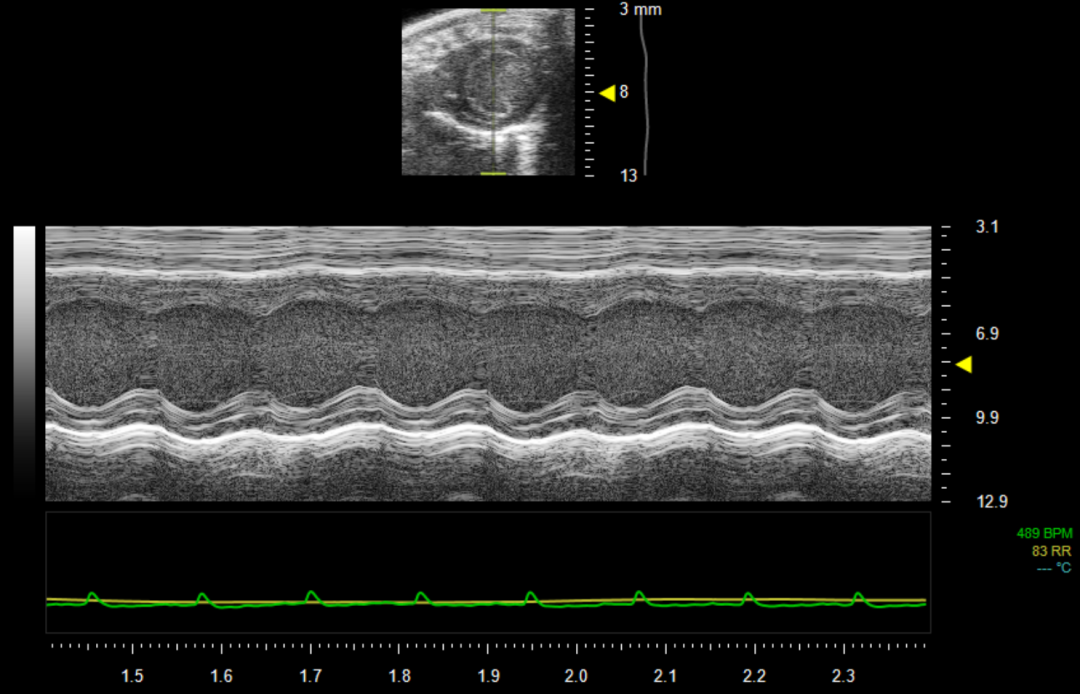This screenshot has height=694, width=1080.
Task: Click the 83 RR respiration readout
Action: [x=1052, y=550]
